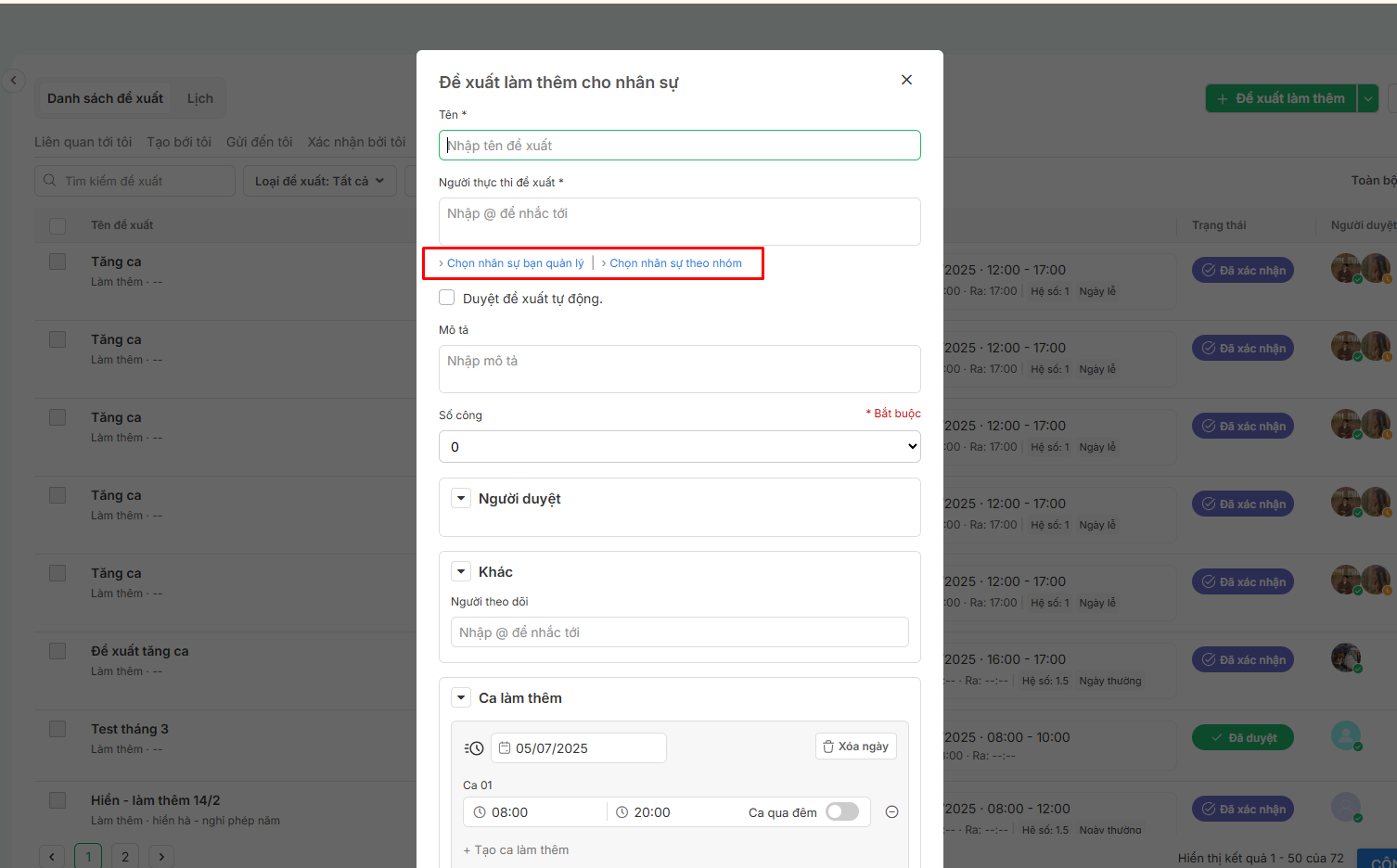
Task: Click clock icon next to 08:00
Action: coord(480,812)
